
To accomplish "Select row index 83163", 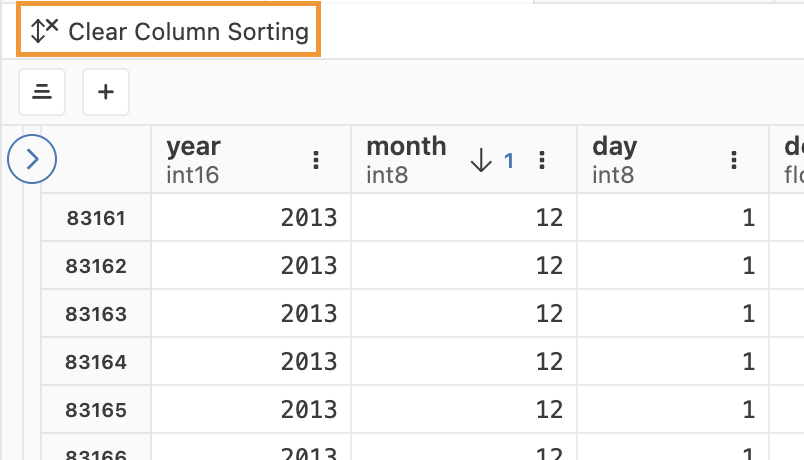I will tap(96, 314).
